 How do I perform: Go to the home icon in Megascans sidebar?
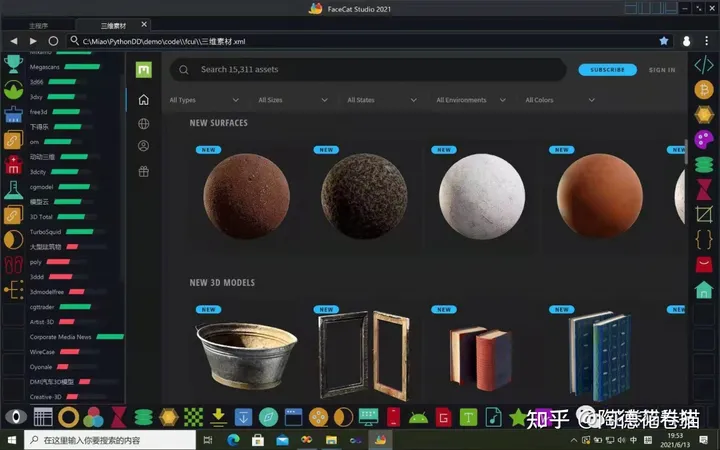(x=144, y=100)
